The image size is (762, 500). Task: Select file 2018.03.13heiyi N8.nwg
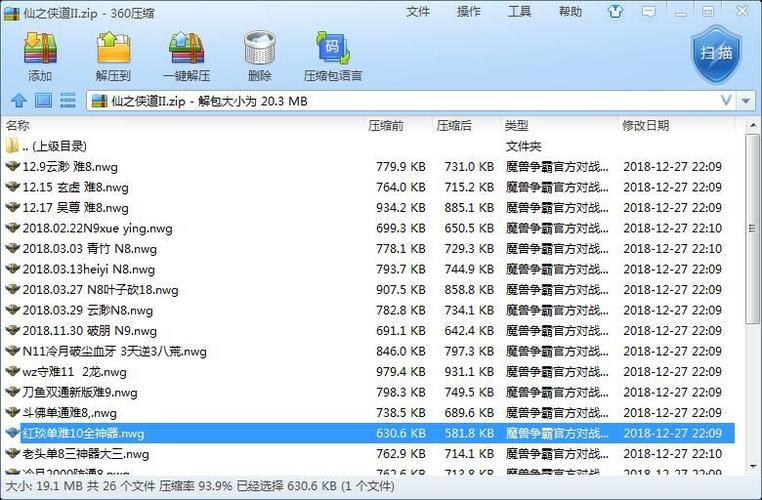click(369, 269)
